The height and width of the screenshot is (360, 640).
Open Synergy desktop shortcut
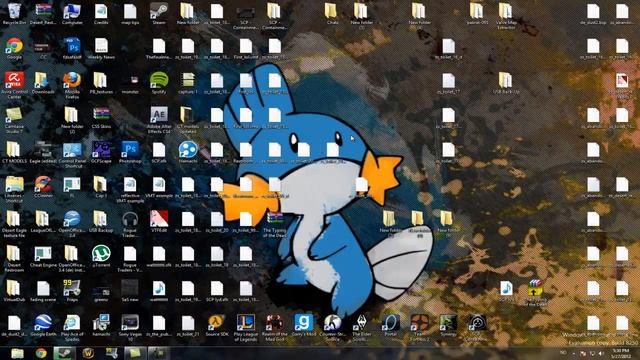pyautogui.click(x=448, y=326)
